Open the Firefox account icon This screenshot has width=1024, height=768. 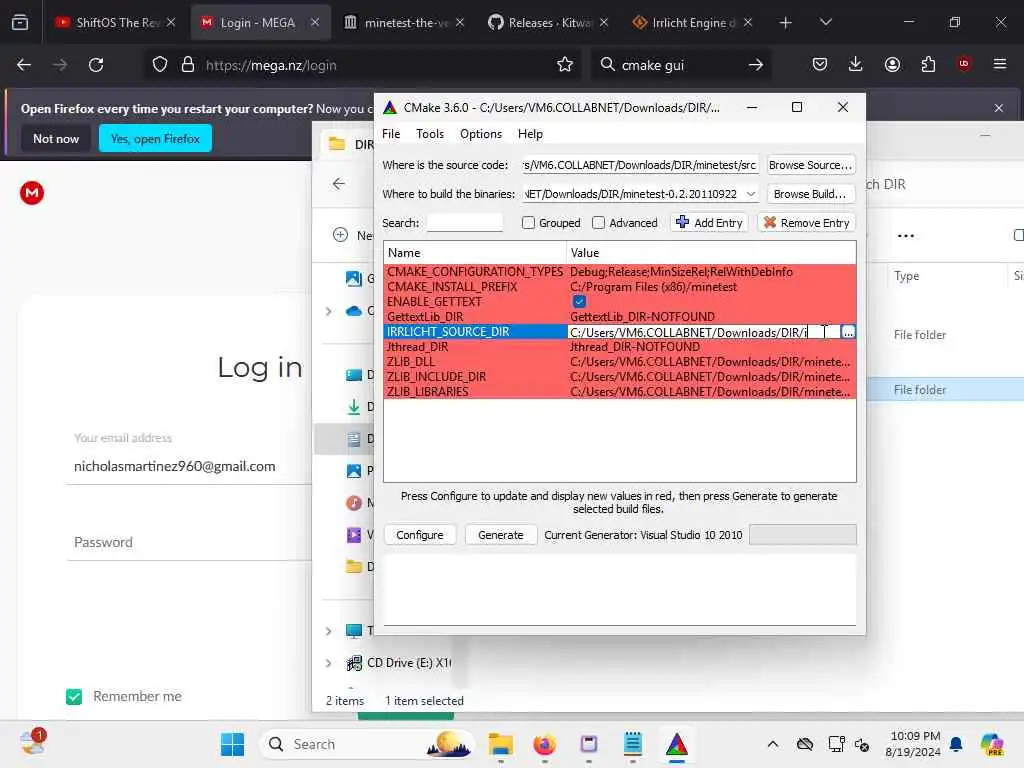pyautogui.click(x=892, y=65)
